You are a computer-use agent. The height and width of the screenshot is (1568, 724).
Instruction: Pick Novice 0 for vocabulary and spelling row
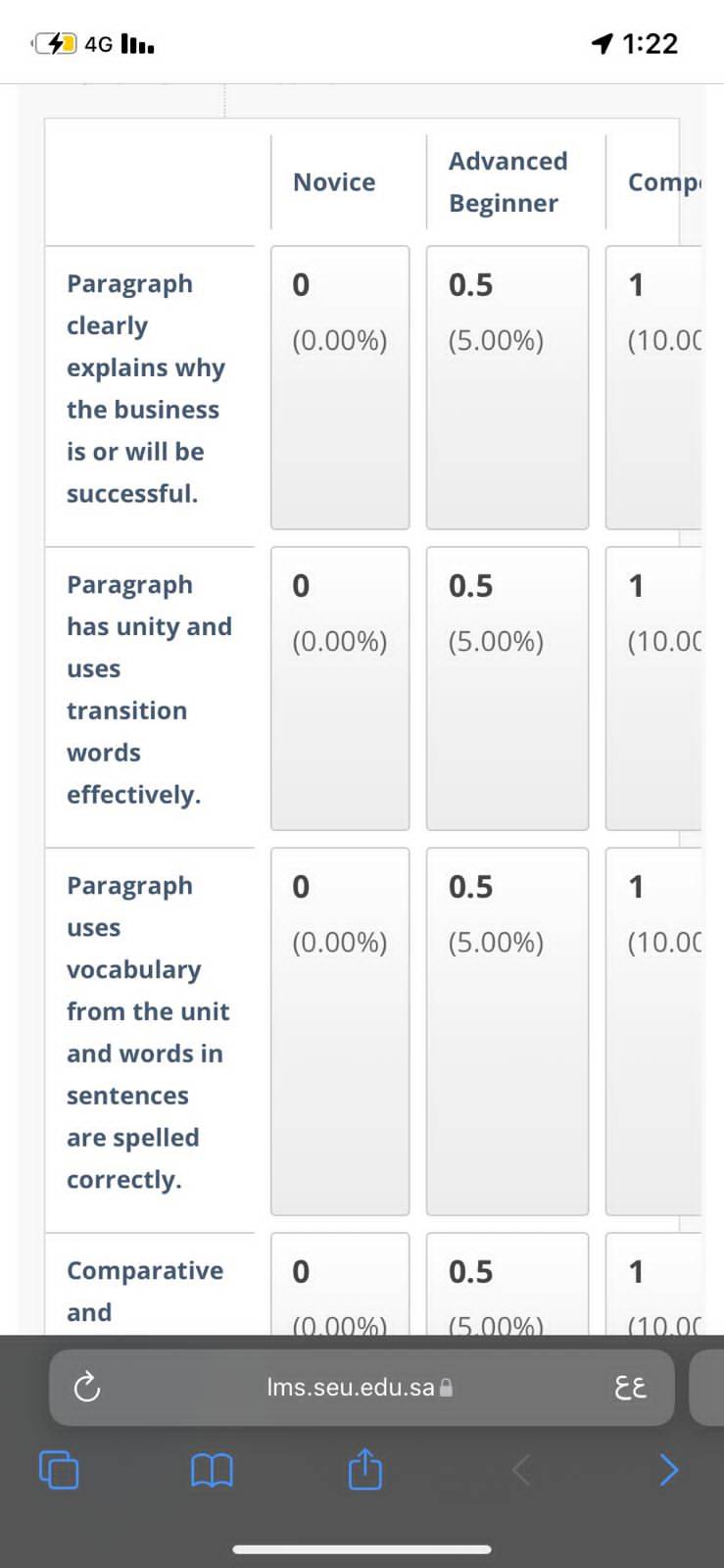(340, 1032)
